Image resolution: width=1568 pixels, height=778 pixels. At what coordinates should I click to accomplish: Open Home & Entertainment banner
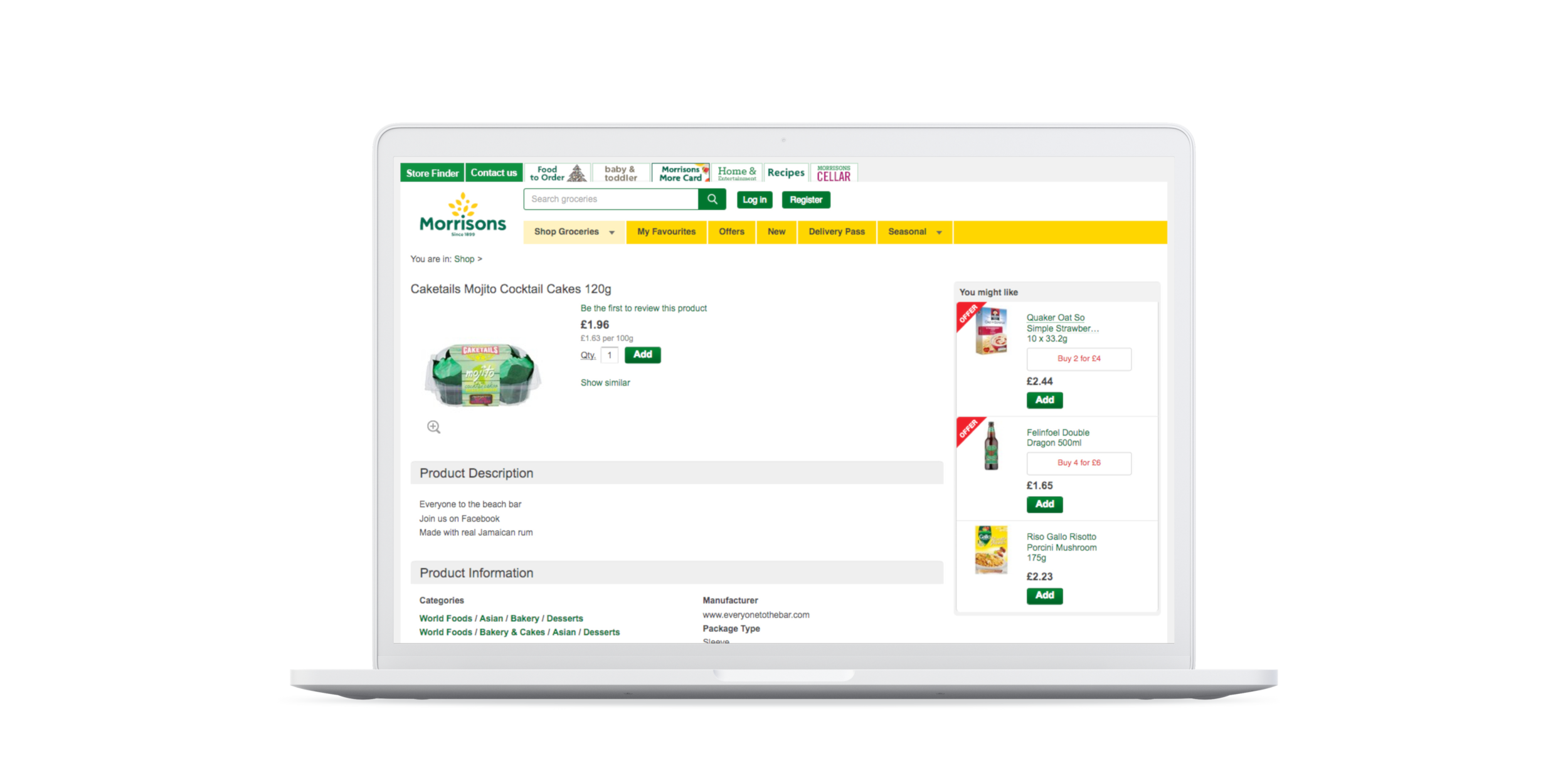736,173
